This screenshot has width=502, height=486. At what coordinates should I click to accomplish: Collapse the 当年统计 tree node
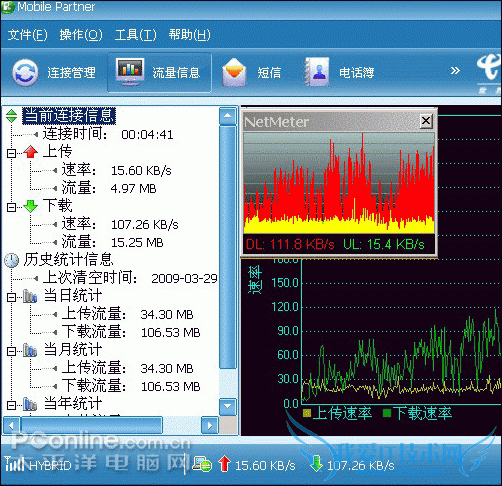(12, 405)
